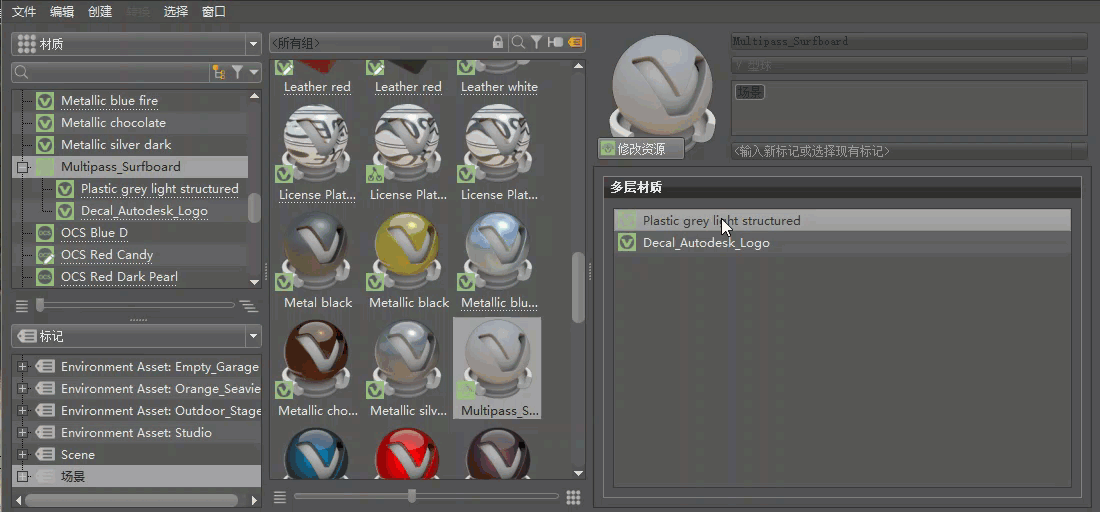The width and height of the screenshot is (1100, 512).
Task: Select the License Plate first thumbnail
Action: click(x=315, y=144)
